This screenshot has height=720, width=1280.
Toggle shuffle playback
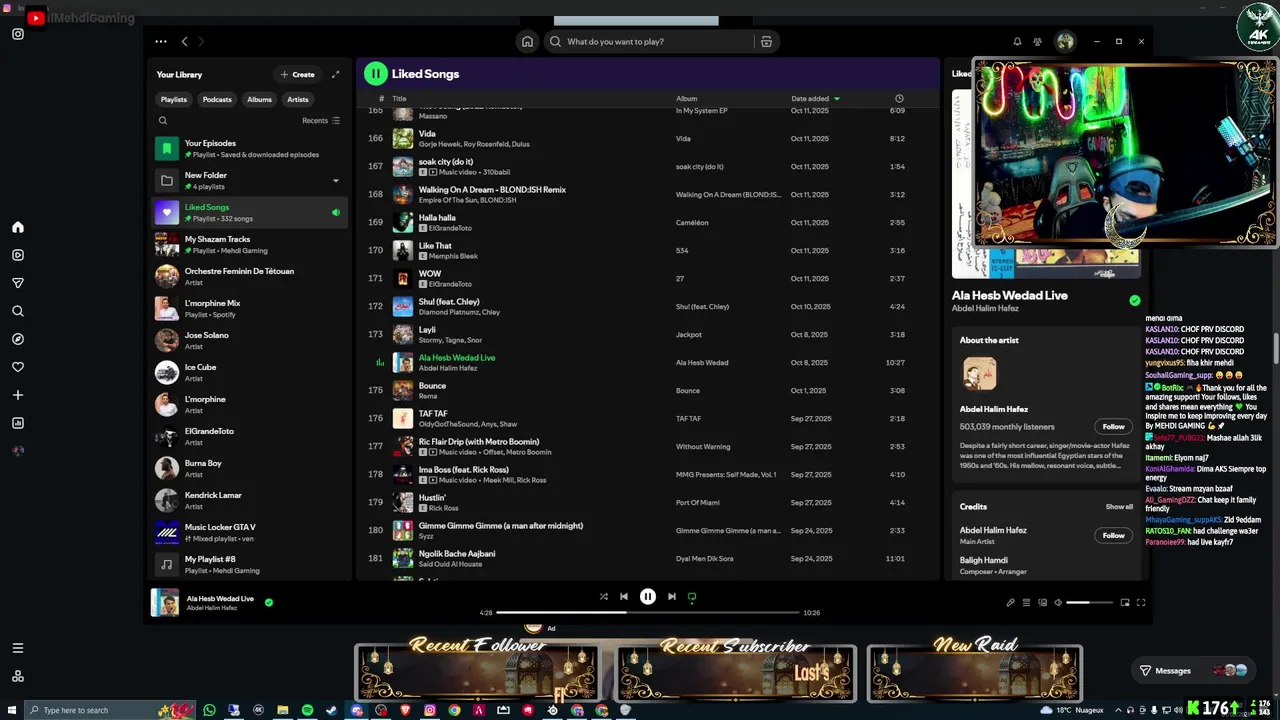click(603, 596)
